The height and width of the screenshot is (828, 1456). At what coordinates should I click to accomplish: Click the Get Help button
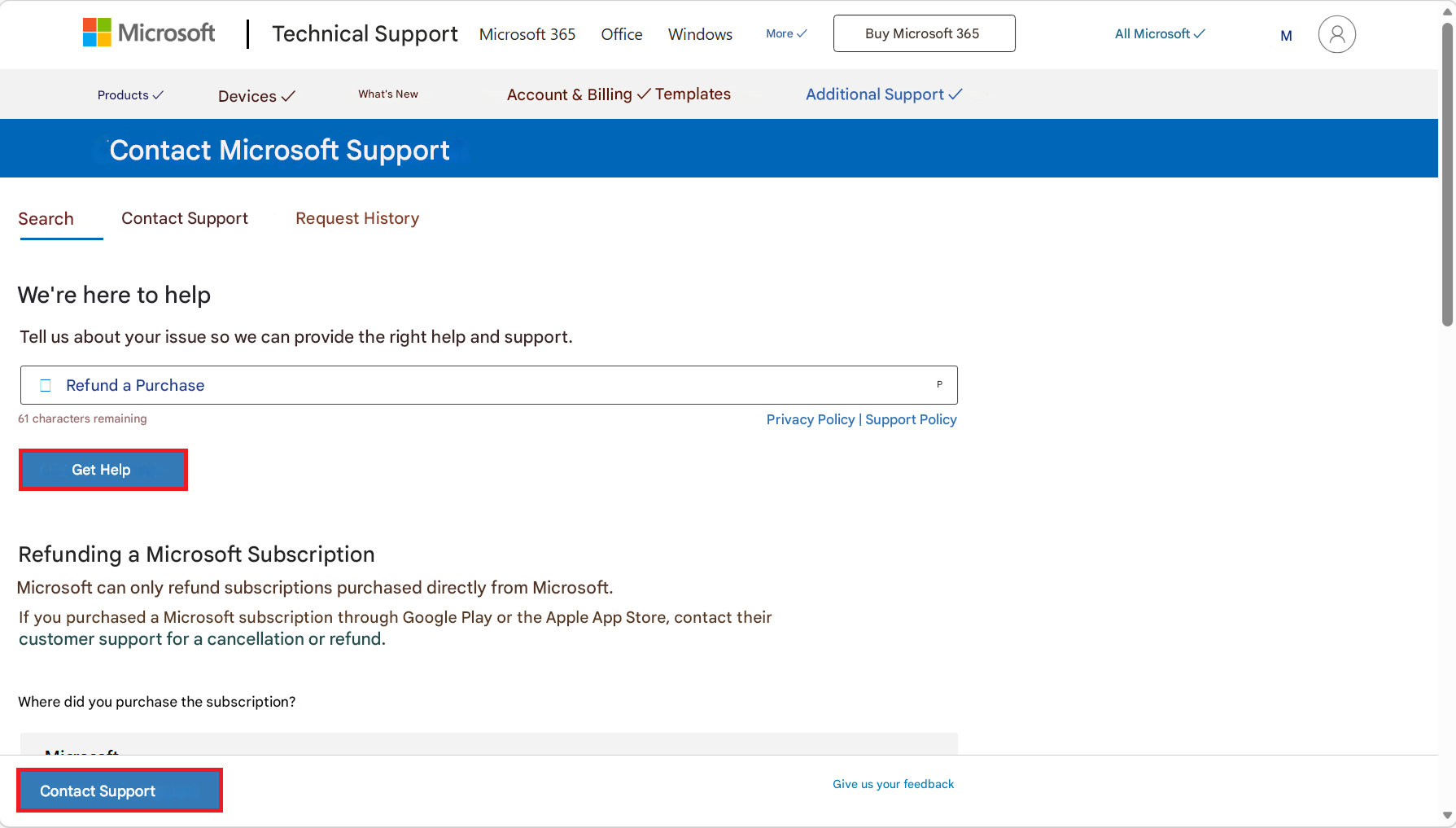click(x=103, y=469)
